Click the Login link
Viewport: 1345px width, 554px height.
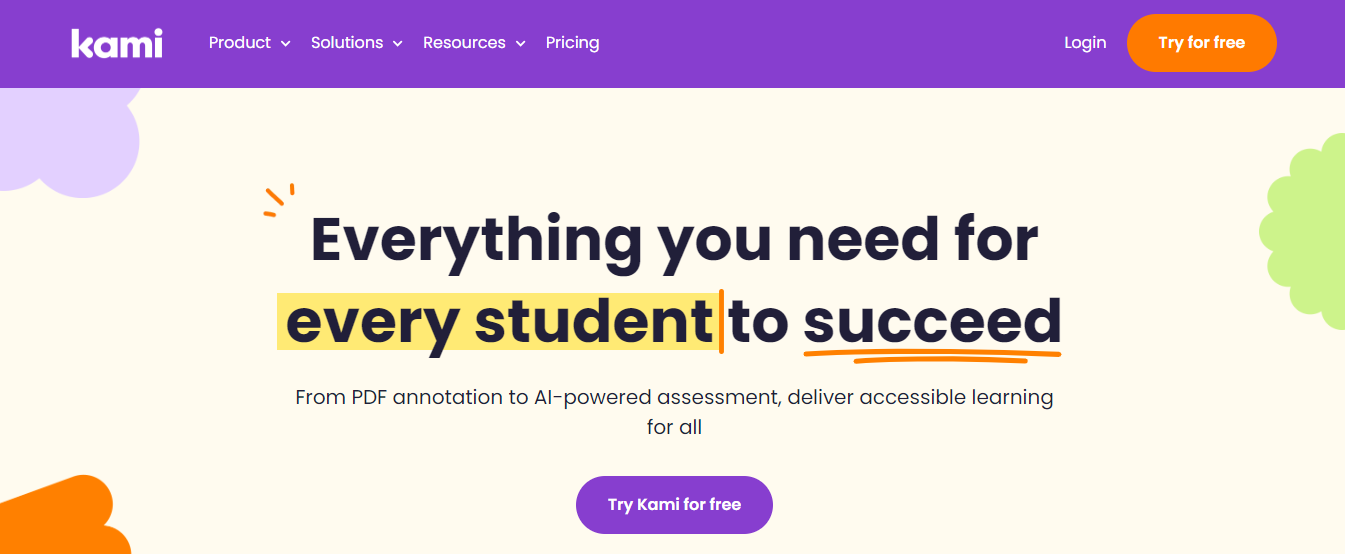tap(1085, 43)
